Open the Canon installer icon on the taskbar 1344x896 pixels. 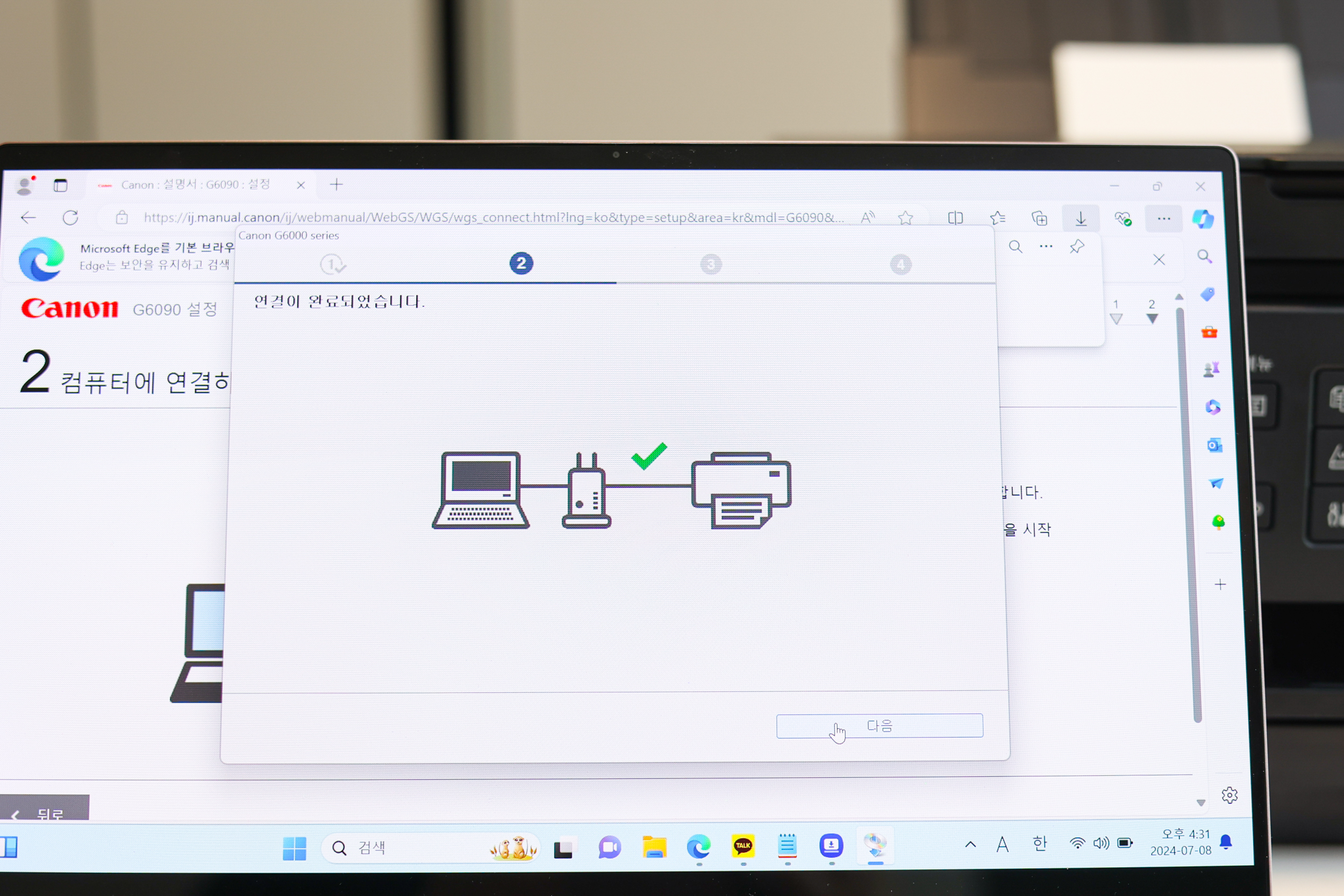(x=875, y=845)
